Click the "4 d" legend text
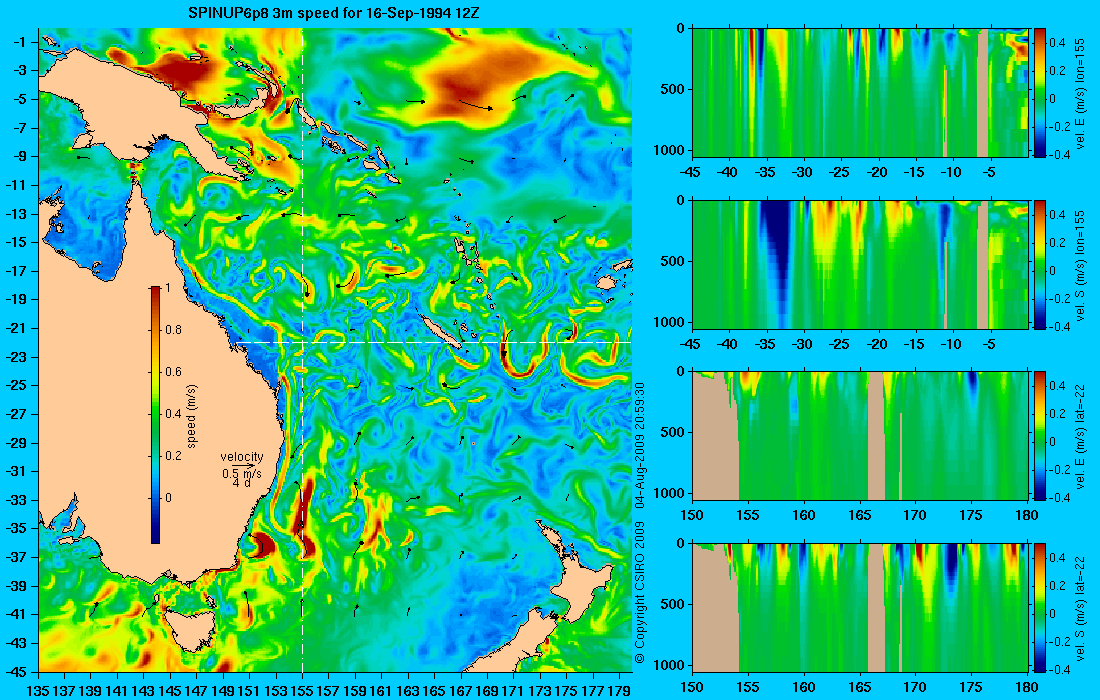1100x700 pixels. (x=241, y=483)
